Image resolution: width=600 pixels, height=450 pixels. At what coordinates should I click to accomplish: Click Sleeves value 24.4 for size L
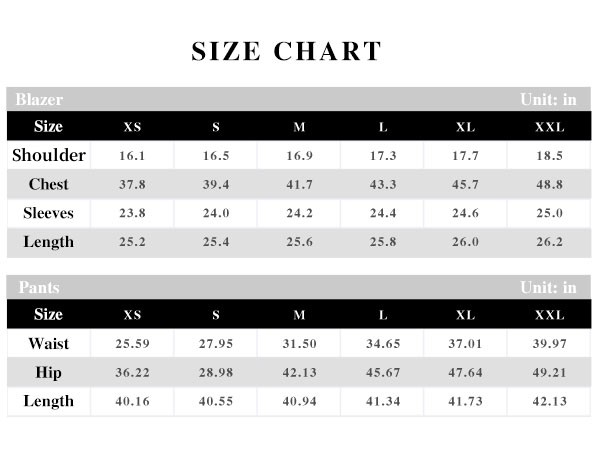coord(383,213)
